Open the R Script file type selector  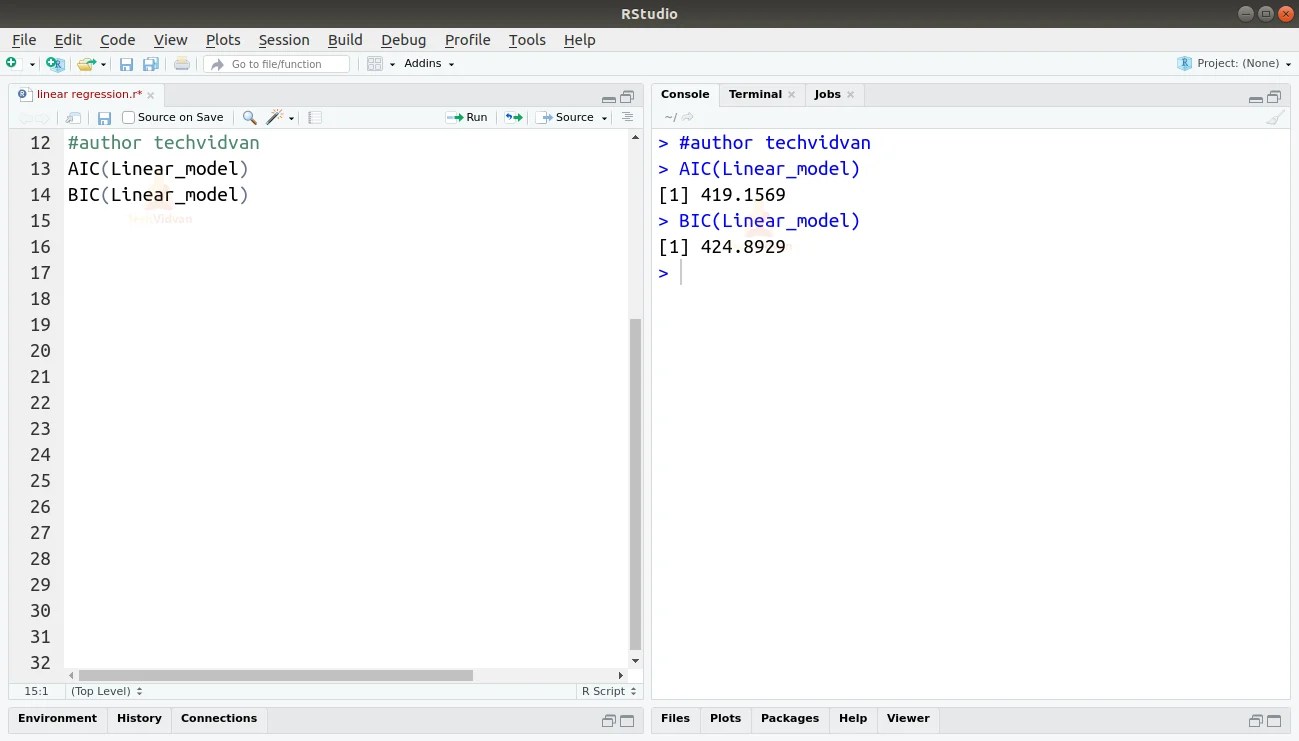point(609,691)
